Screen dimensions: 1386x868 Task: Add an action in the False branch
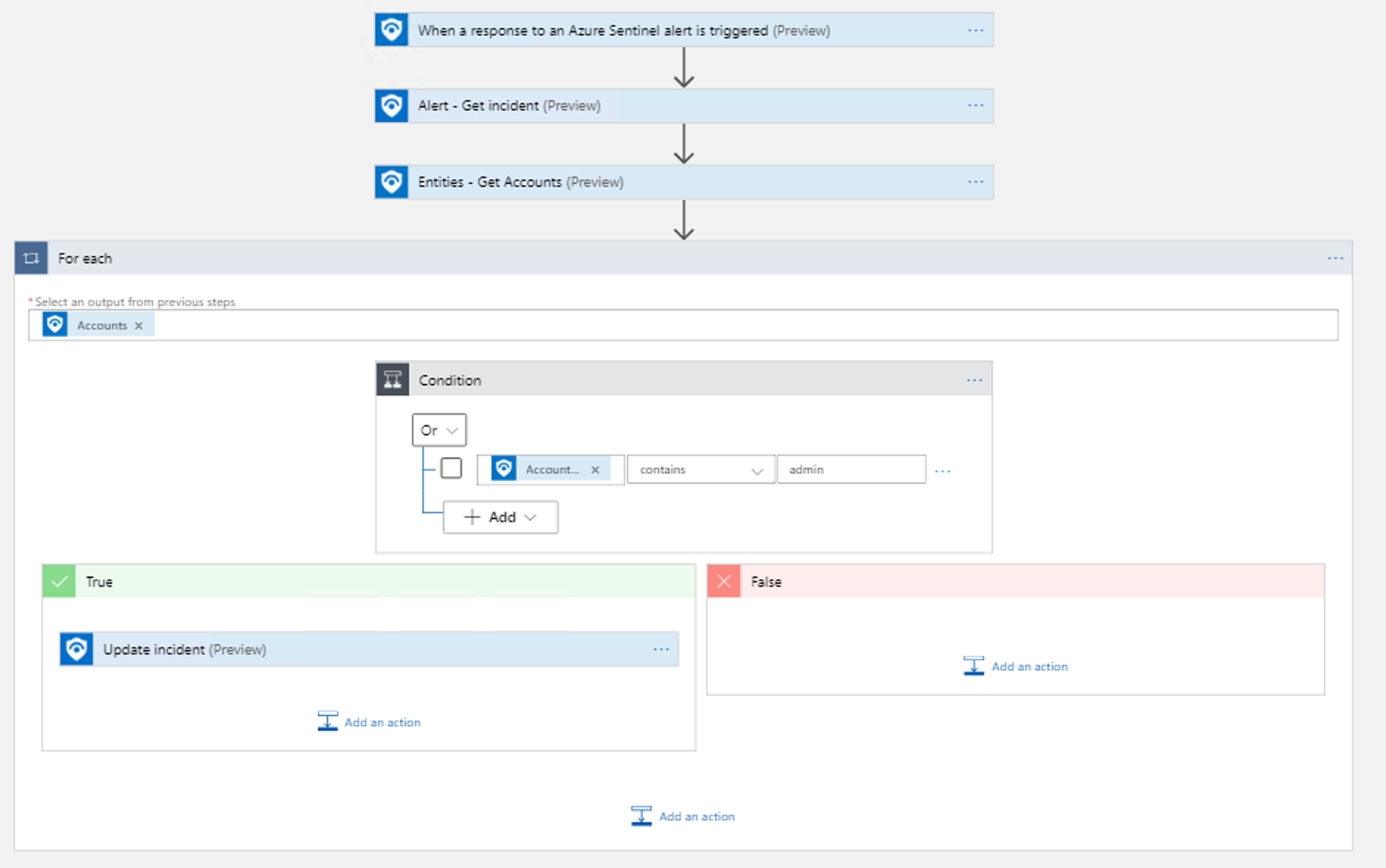[1016, 666]
